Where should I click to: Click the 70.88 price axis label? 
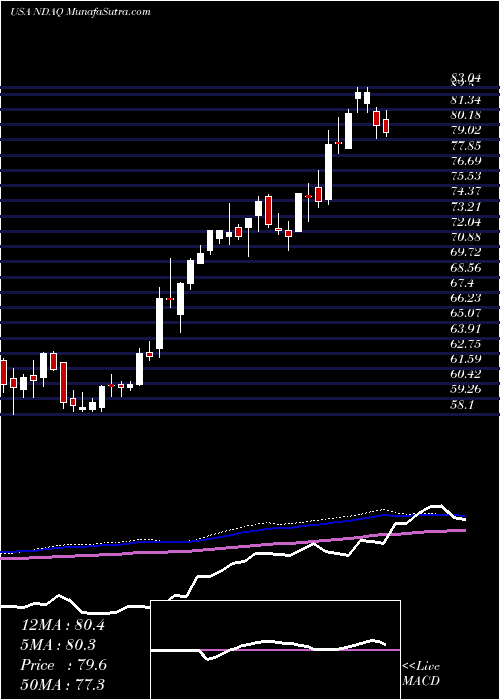pos(465,237)
